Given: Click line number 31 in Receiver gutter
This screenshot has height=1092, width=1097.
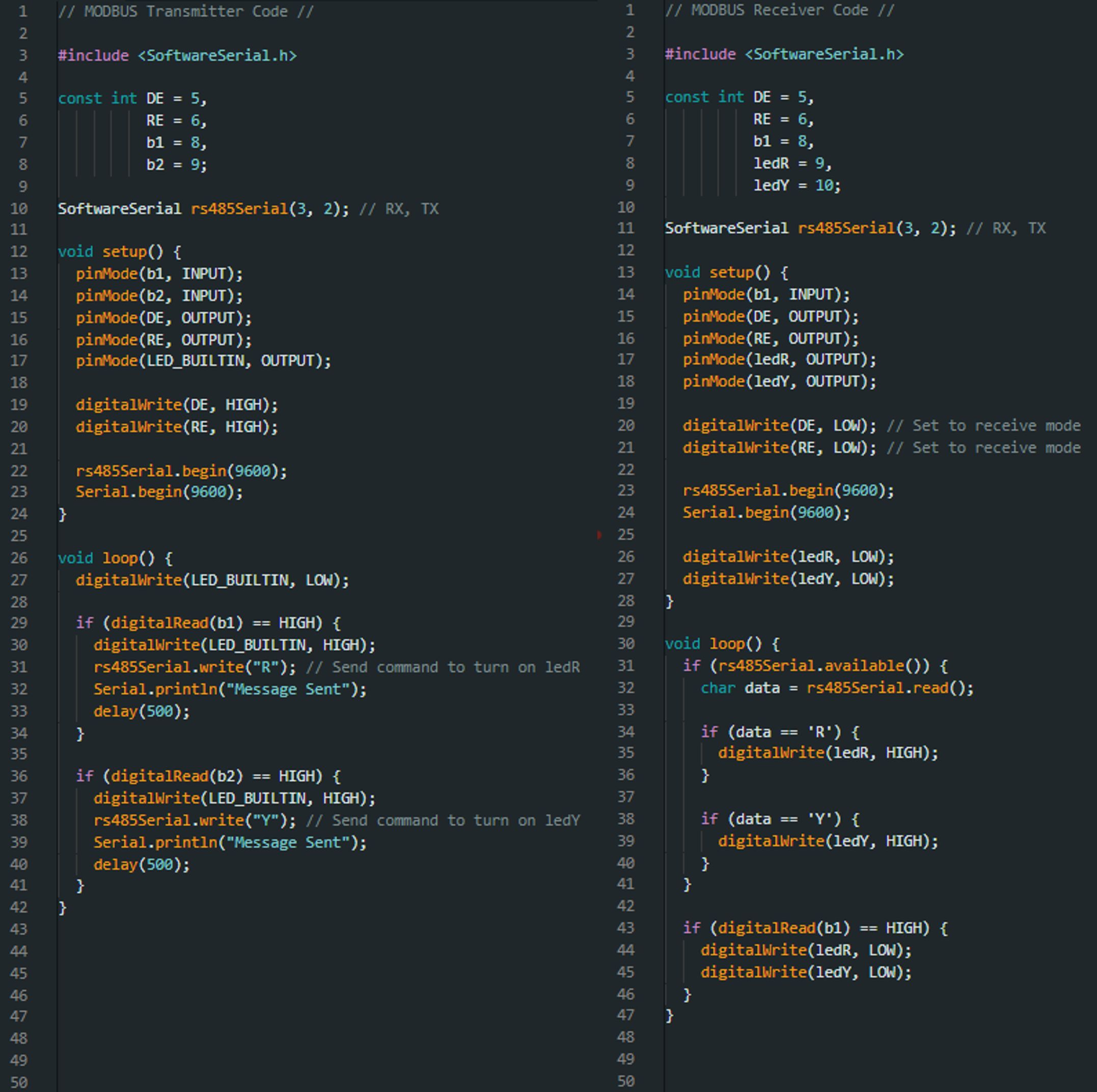Looking at the screenshot, I should tap(626, 665).
